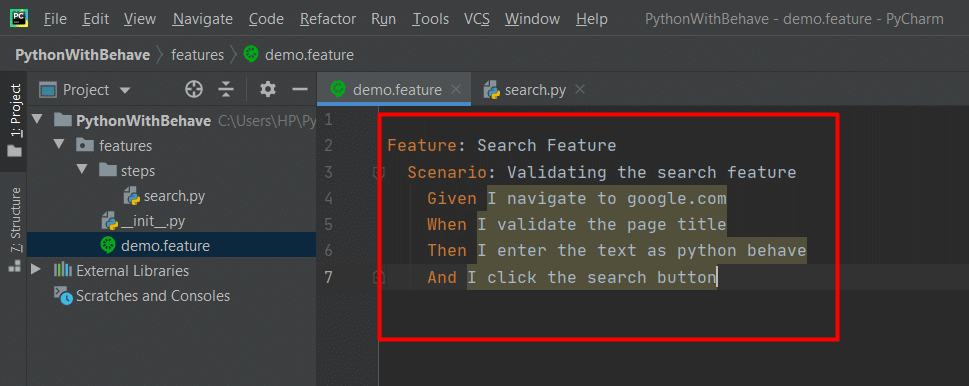
Task: Open the Window menu
Action: (x=533, y=19)
